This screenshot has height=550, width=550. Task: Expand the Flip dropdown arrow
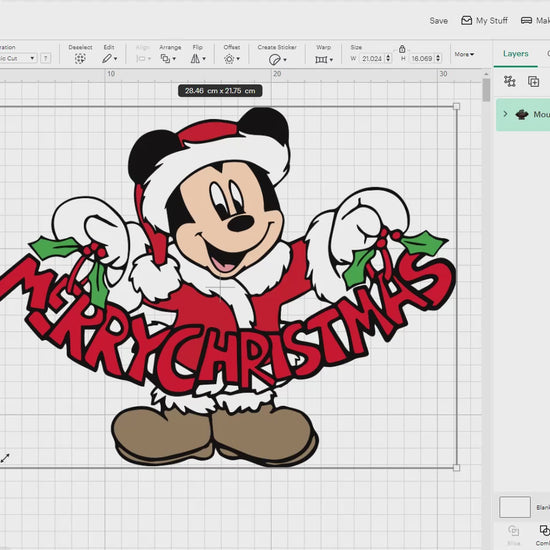pyautogui.click(x=204, y=59)
